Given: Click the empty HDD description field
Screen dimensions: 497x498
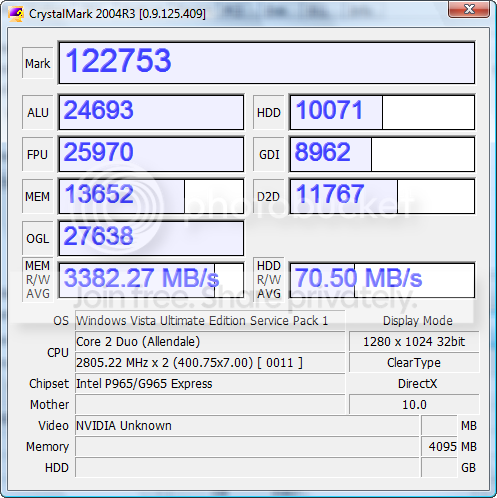Looking at the screenshot, I should click(x=247, y=468).
